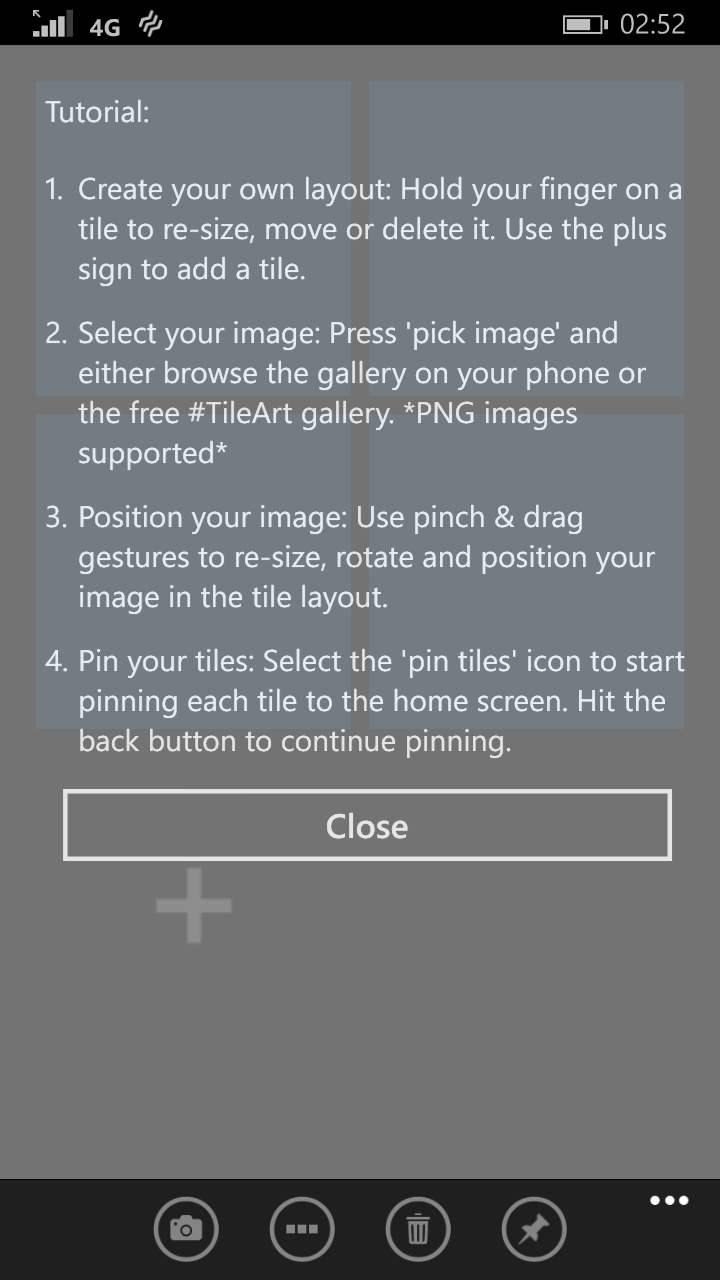720x1280 pixels.
Task: Select the bottom-left tile
Action: pos(193,572)
